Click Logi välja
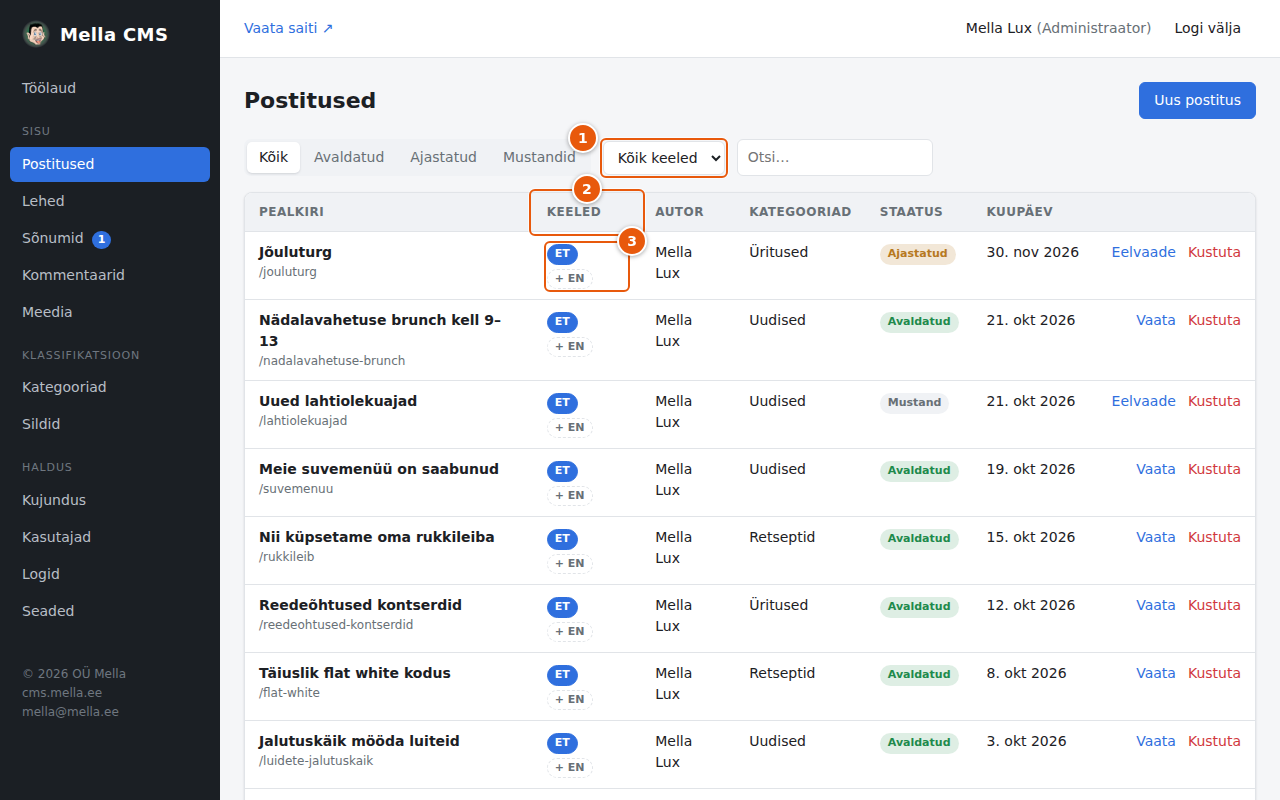Viewport: 1280px width, 800px height. pyautogui.click(x=1208, y=28)
